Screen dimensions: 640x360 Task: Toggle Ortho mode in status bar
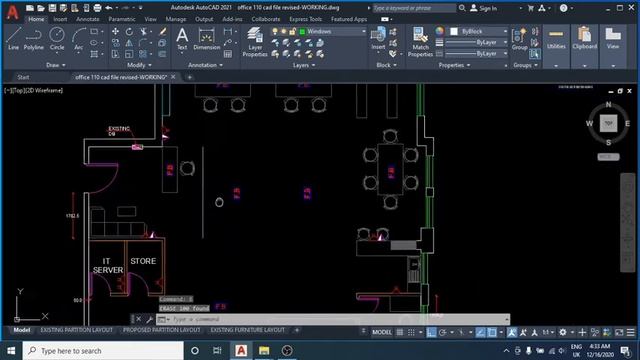(x=431, y=333)
